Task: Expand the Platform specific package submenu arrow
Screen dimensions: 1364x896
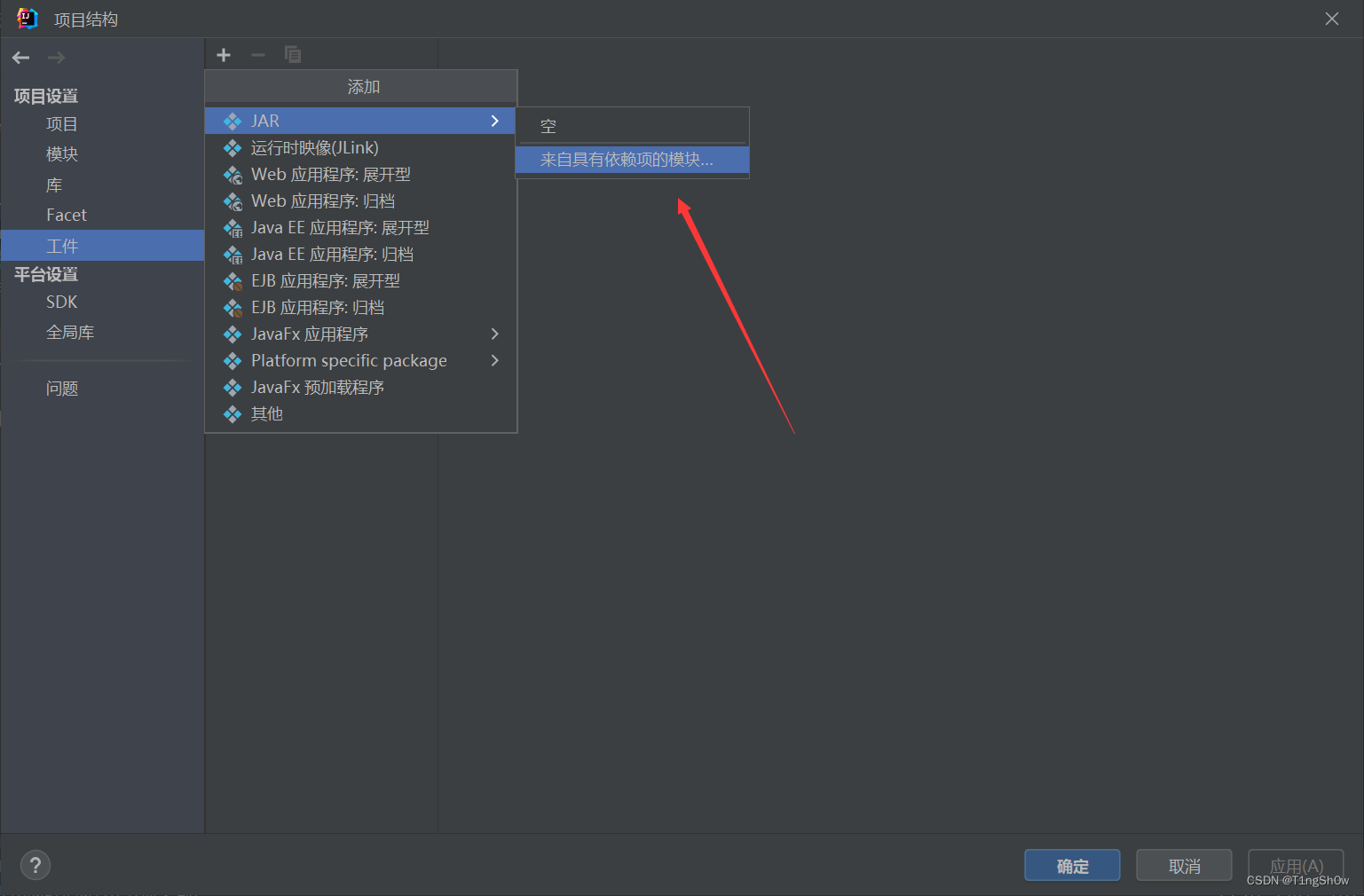Action: click(495, 360)
